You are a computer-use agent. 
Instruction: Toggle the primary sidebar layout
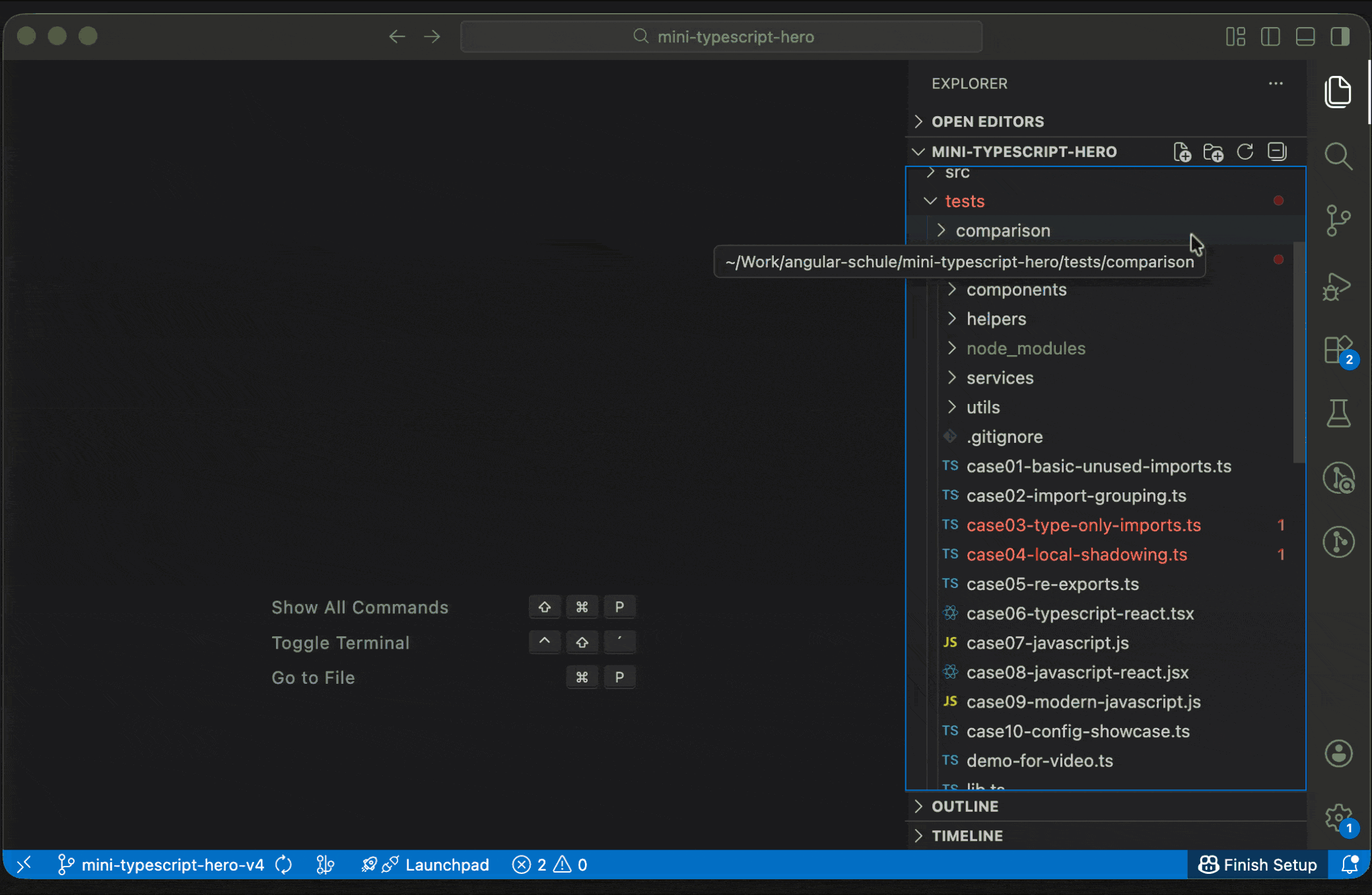pyautogui.click(x=1270, y=36)
